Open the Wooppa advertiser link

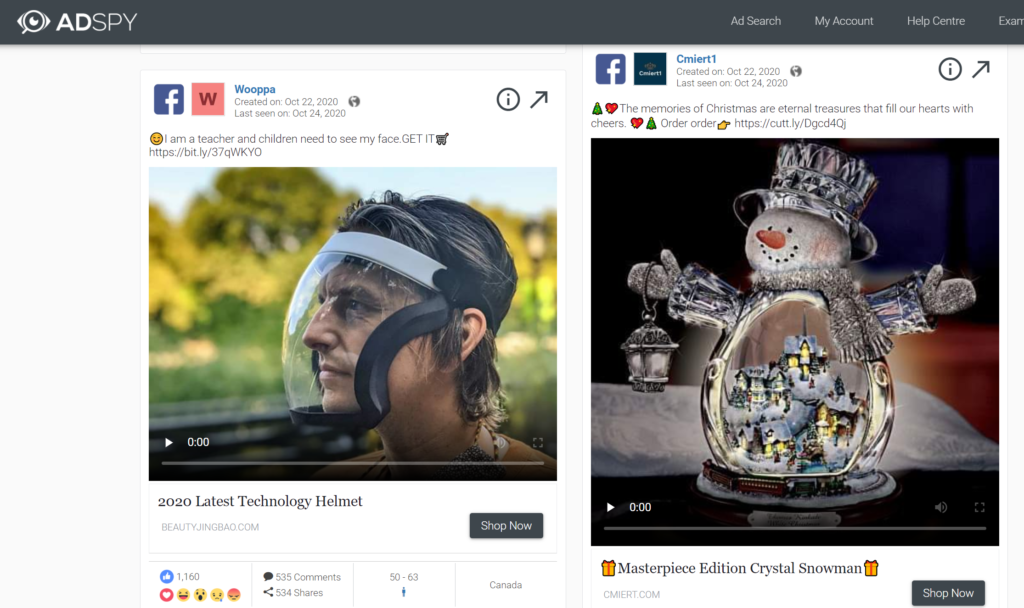pyautogui.click(x=255, y=89)
